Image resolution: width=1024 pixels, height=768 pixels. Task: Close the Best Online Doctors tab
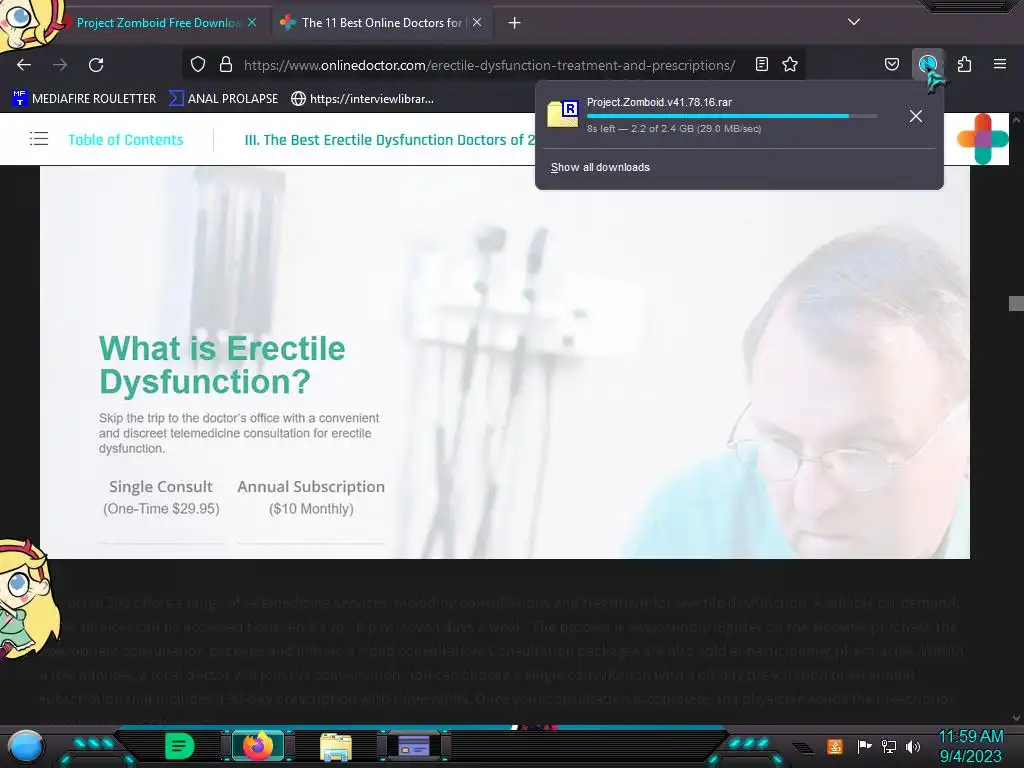pos(477,23)
